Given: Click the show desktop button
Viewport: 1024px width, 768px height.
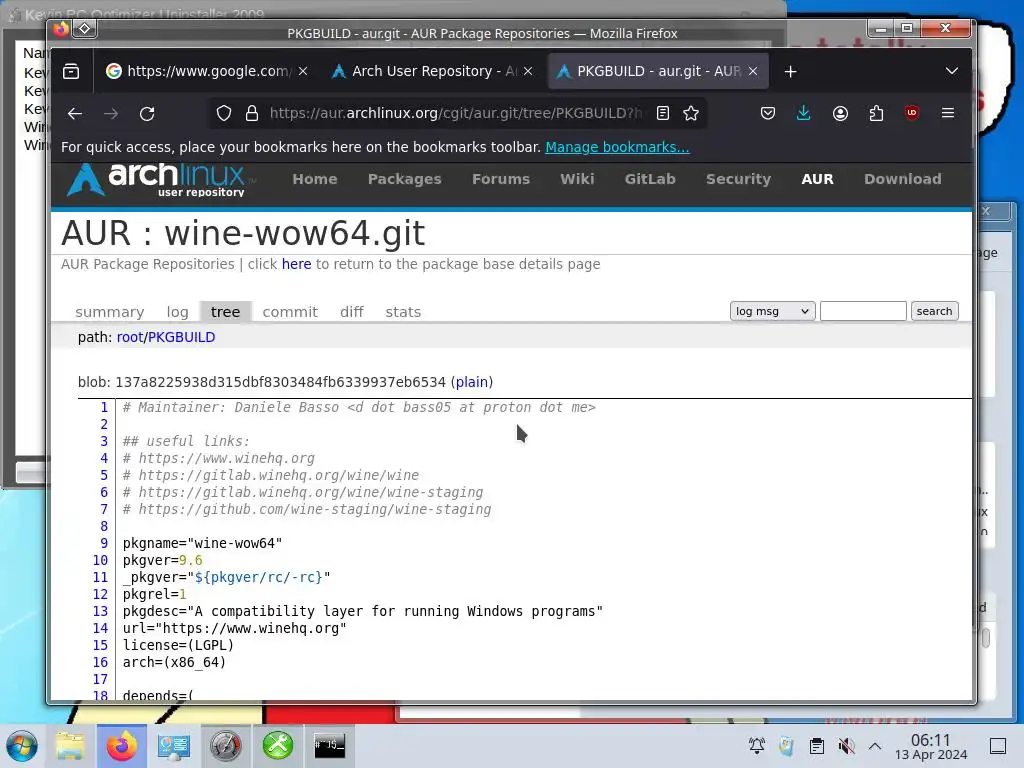Looking at the screenshot, I should point(998,746).
